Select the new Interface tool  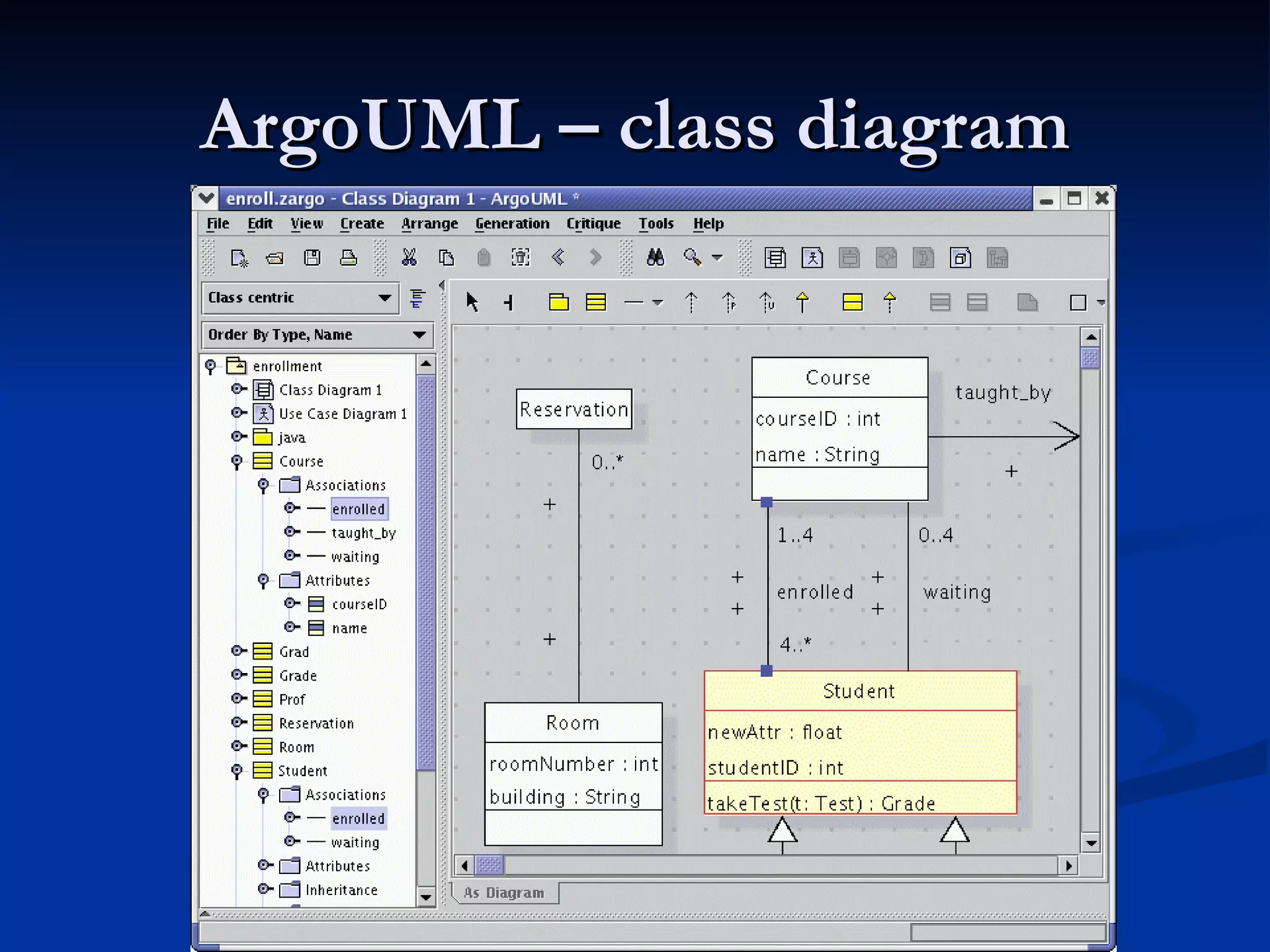(x=853, y=302)
